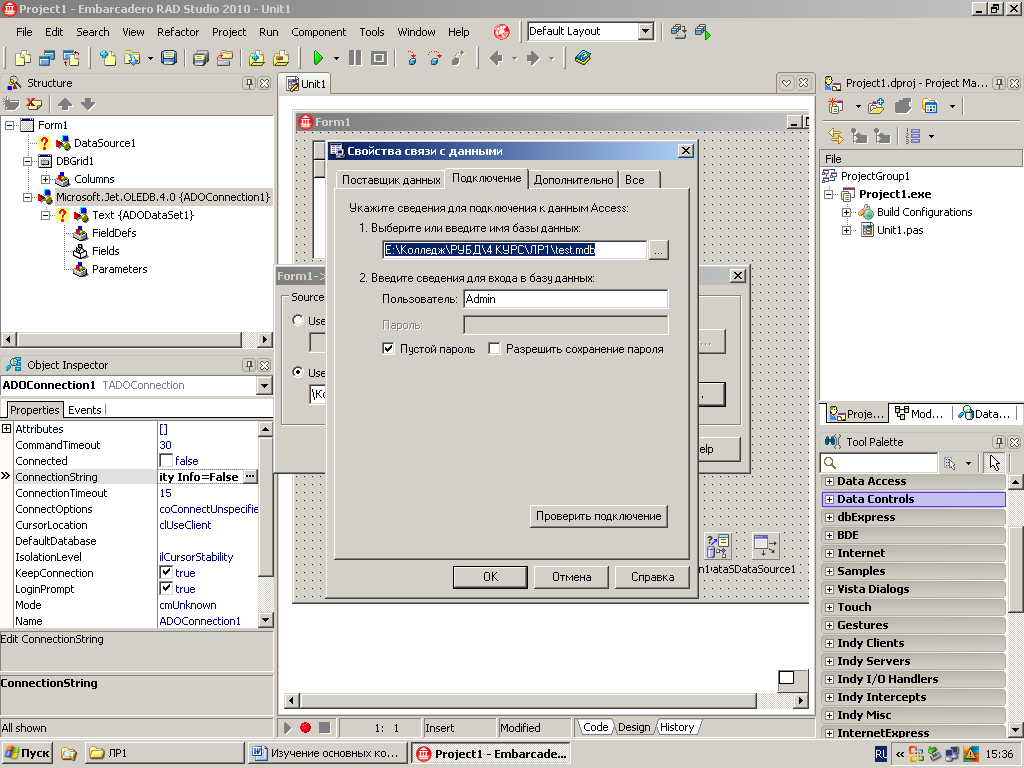This screenshot has width=1024, height=768.
Task: Toggle the KeepConnection true checkbox
Action: click(166, 572)
